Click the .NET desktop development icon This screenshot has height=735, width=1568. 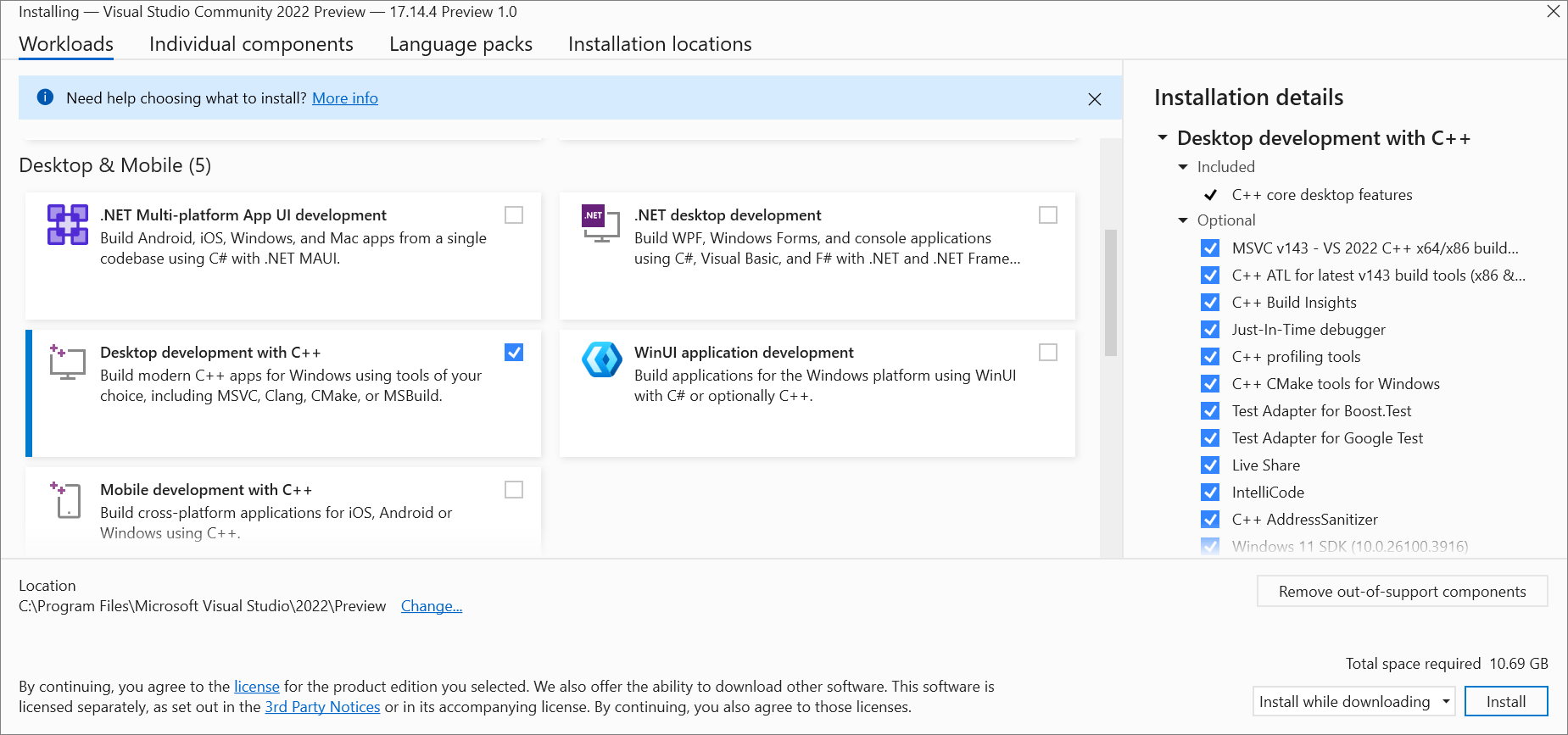pyautogui.click(x=601, y=224)
